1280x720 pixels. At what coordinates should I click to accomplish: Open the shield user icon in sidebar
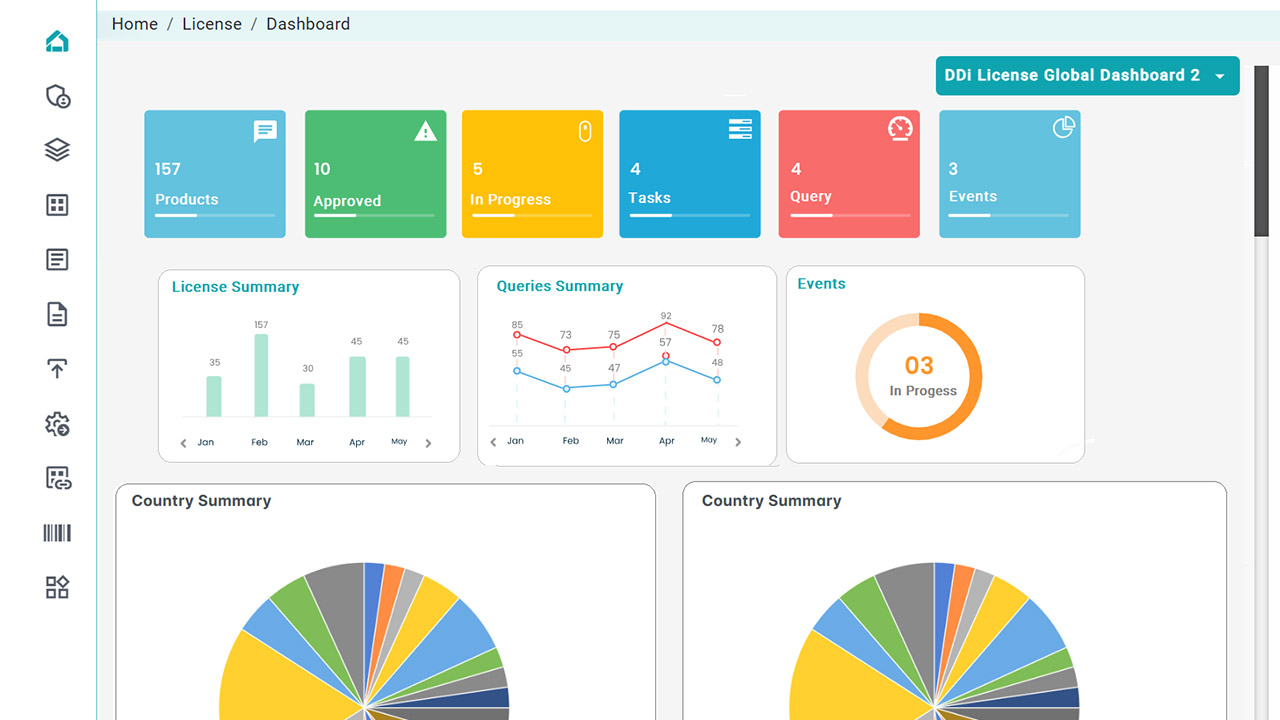tap(57, 96)
